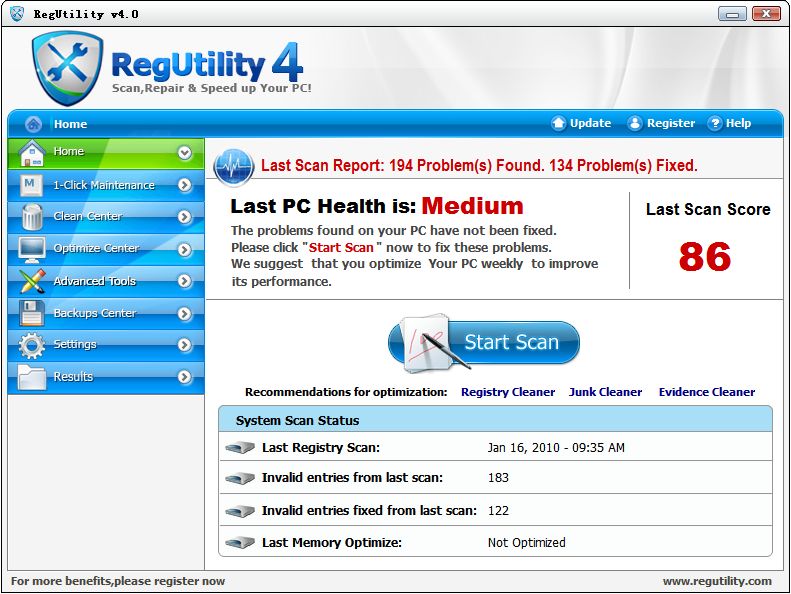Minimize the RegUtility window
The width and height of the screenshot is (791, 594).
pyautogui.click(x=732, y=14)
